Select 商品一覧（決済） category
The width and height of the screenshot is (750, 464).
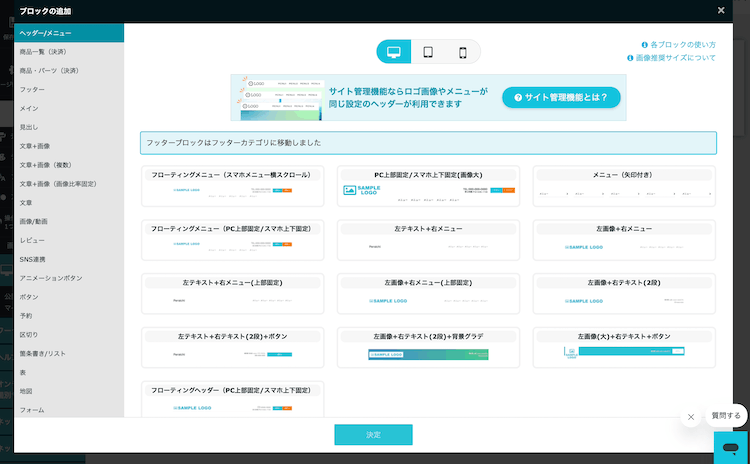(x=69, y=52)
